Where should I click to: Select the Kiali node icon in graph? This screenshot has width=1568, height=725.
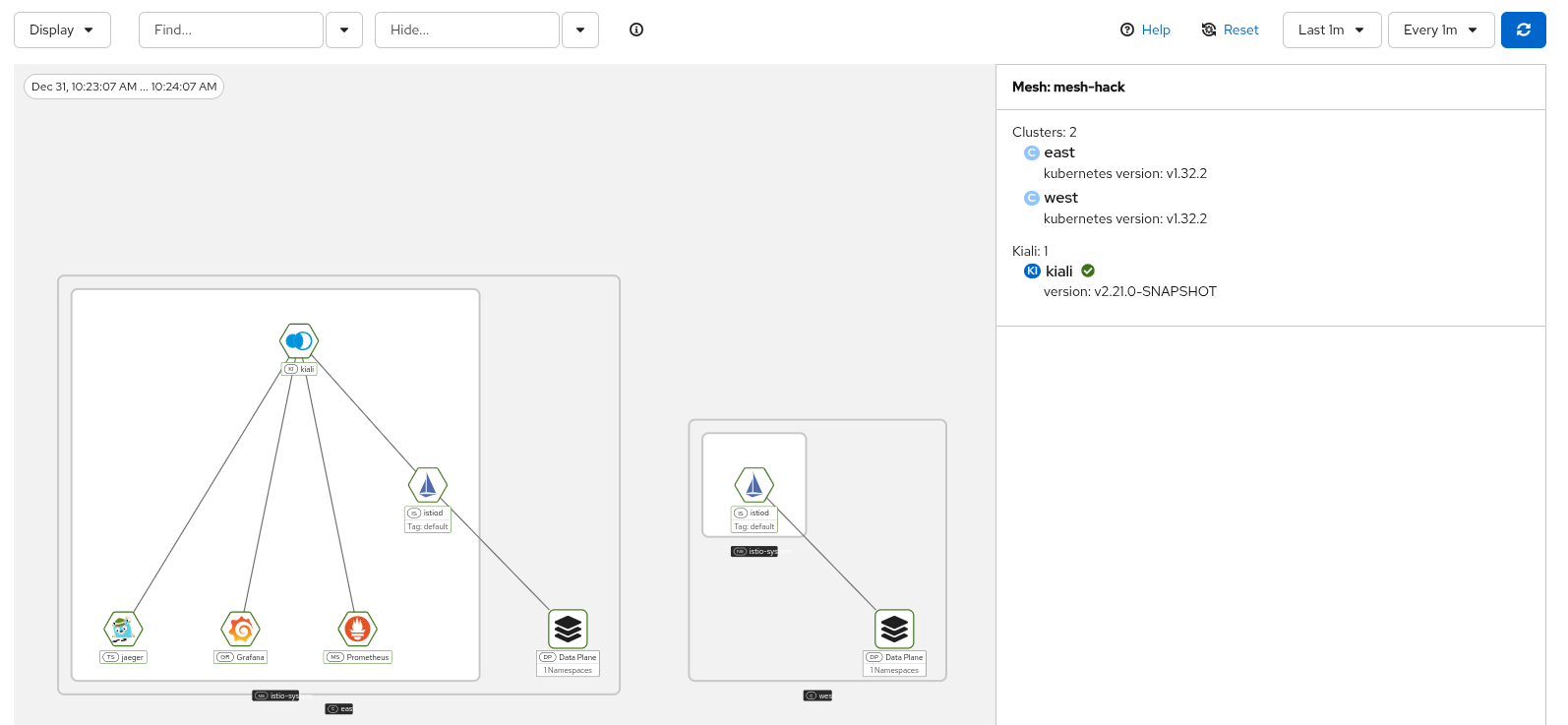[299, 341]
